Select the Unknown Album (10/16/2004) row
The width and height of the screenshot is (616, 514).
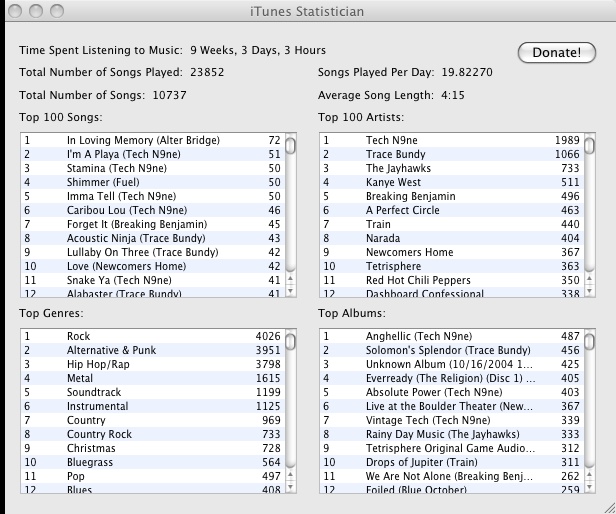click(452, 364)
